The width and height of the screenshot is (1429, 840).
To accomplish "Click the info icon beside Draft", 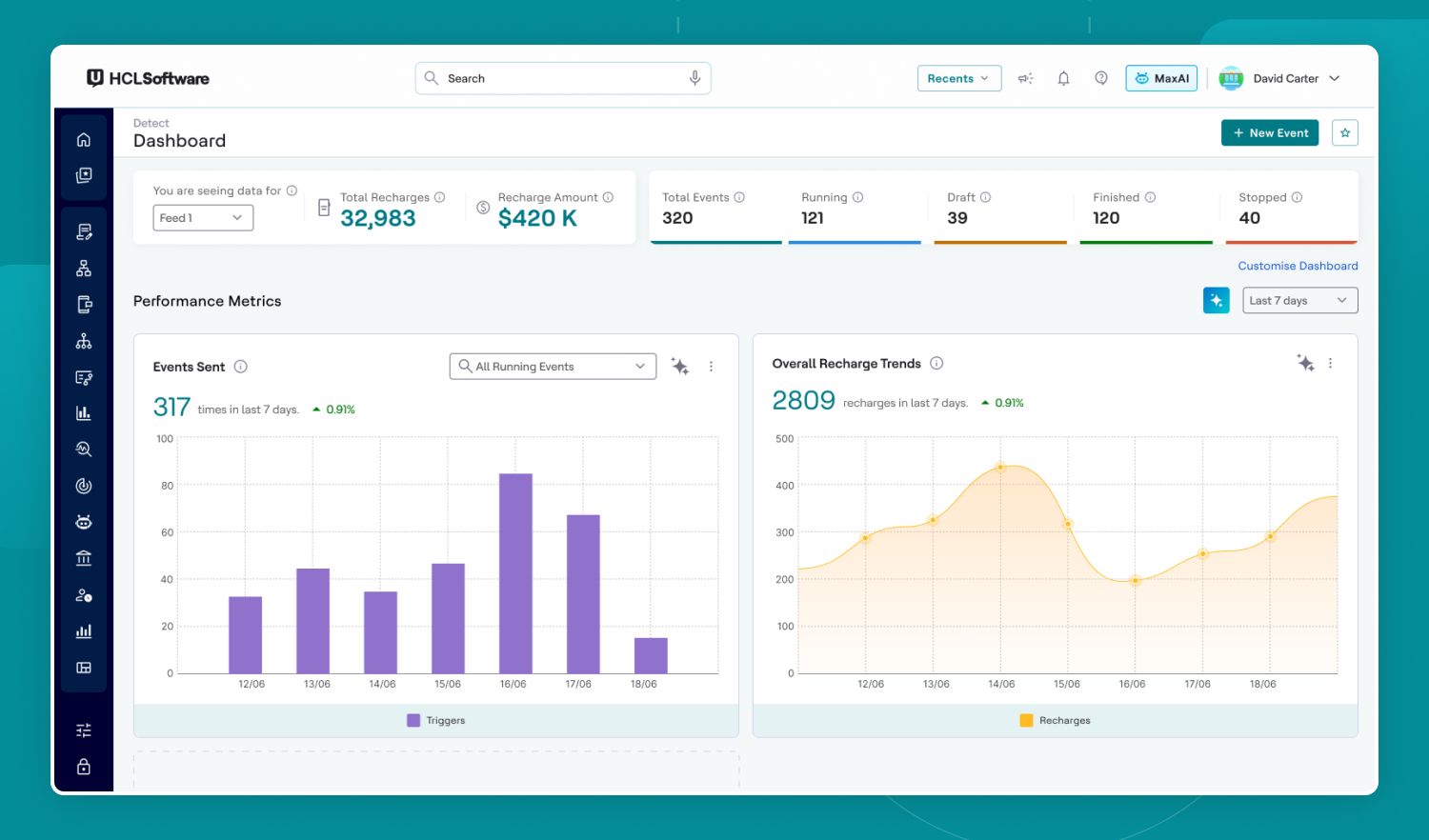I will pyautogui.click(x=985, y=197).
